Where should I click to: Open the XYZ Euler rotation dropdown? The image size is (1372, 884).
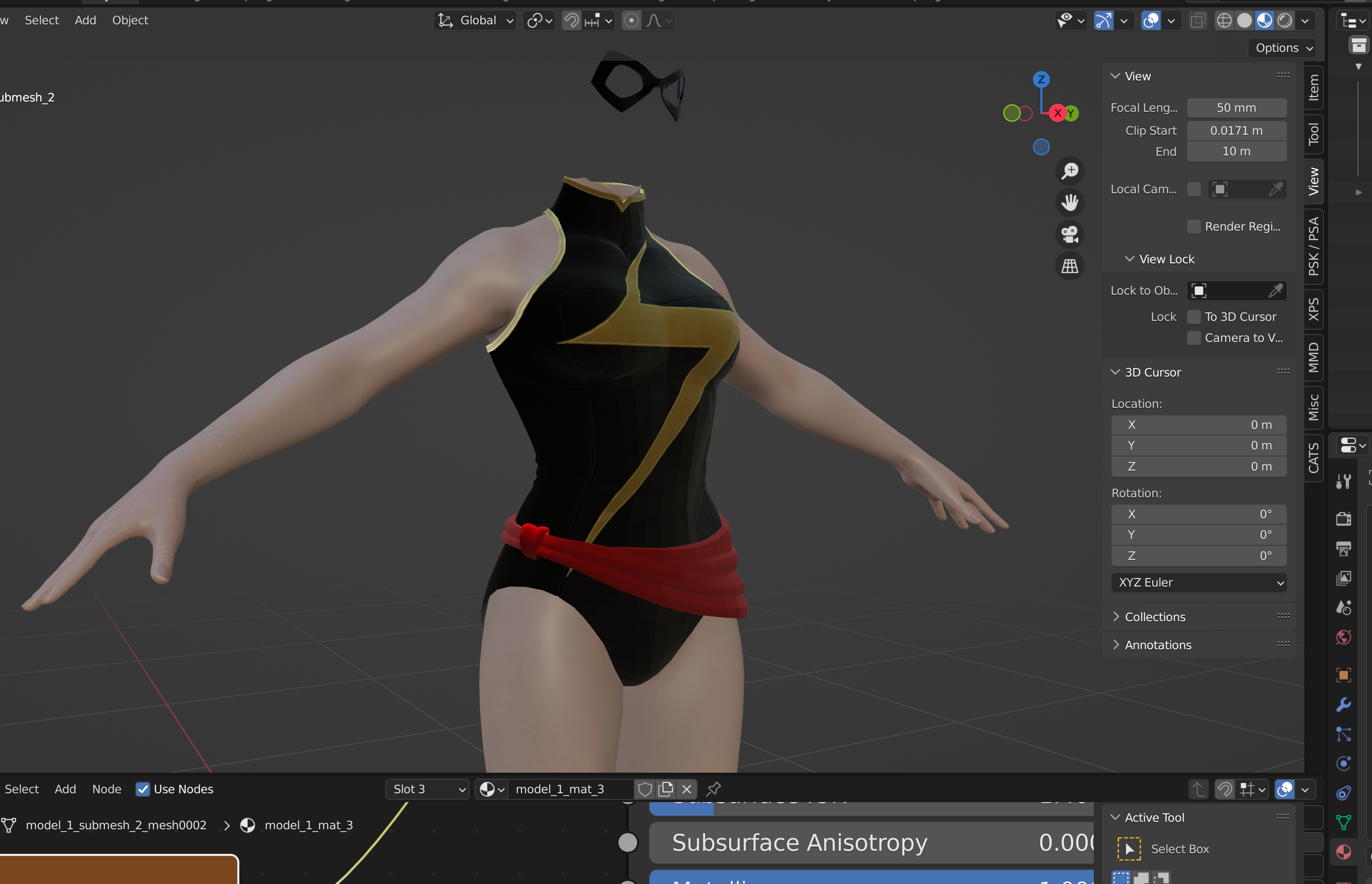click(1196, 582)
